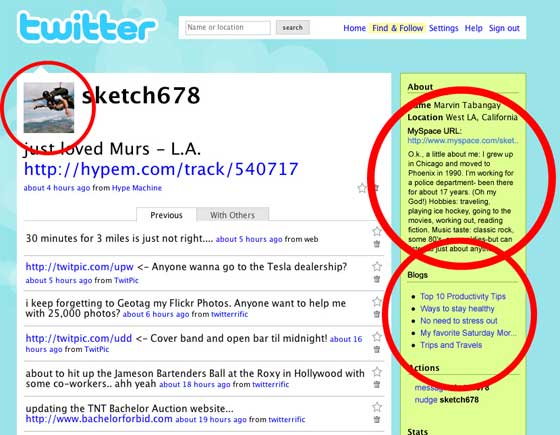Open Top 10 Productivity Tips blog

click(463, 296)
